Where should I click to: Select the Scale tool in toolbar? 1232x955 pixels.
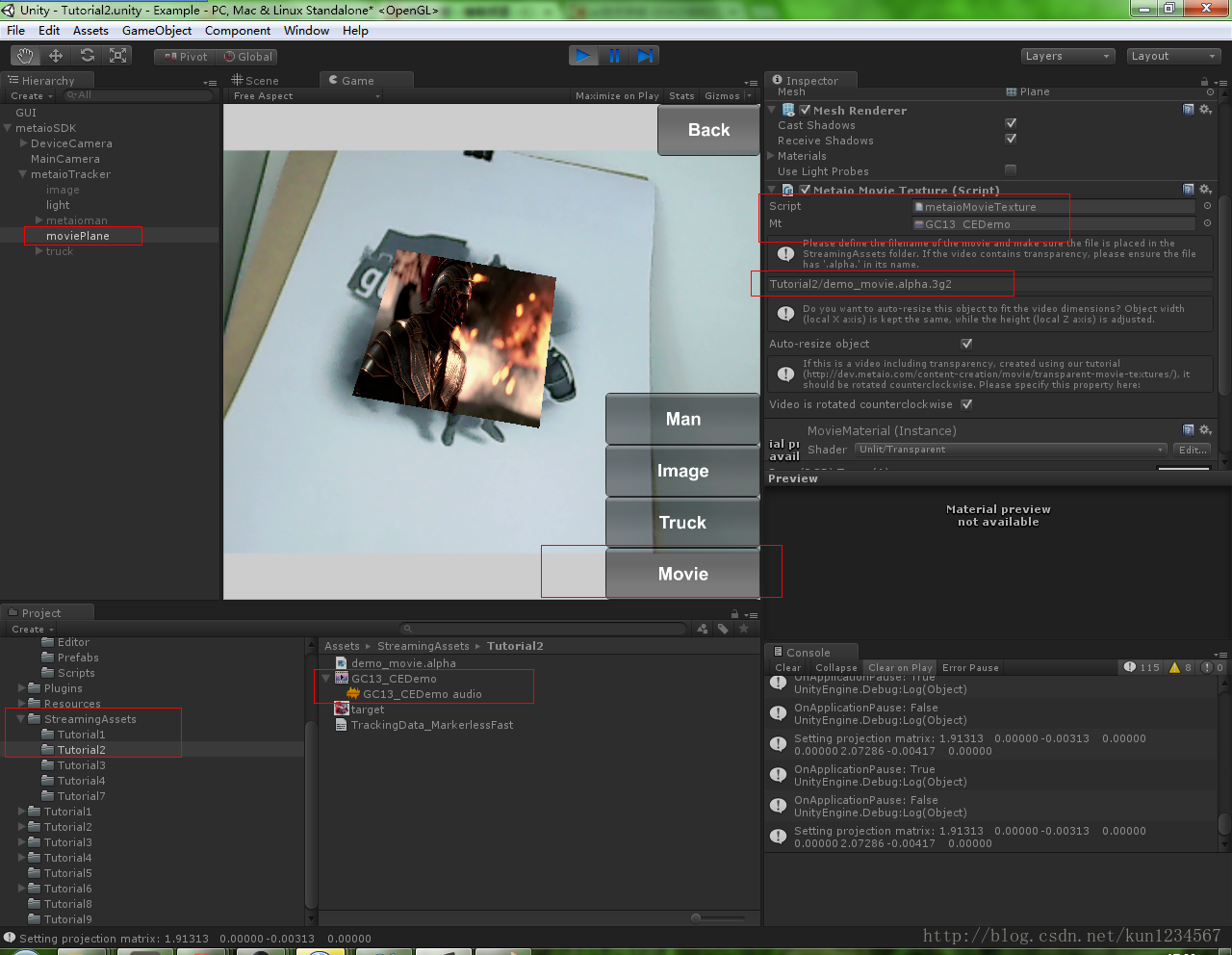tap(118, 56)
